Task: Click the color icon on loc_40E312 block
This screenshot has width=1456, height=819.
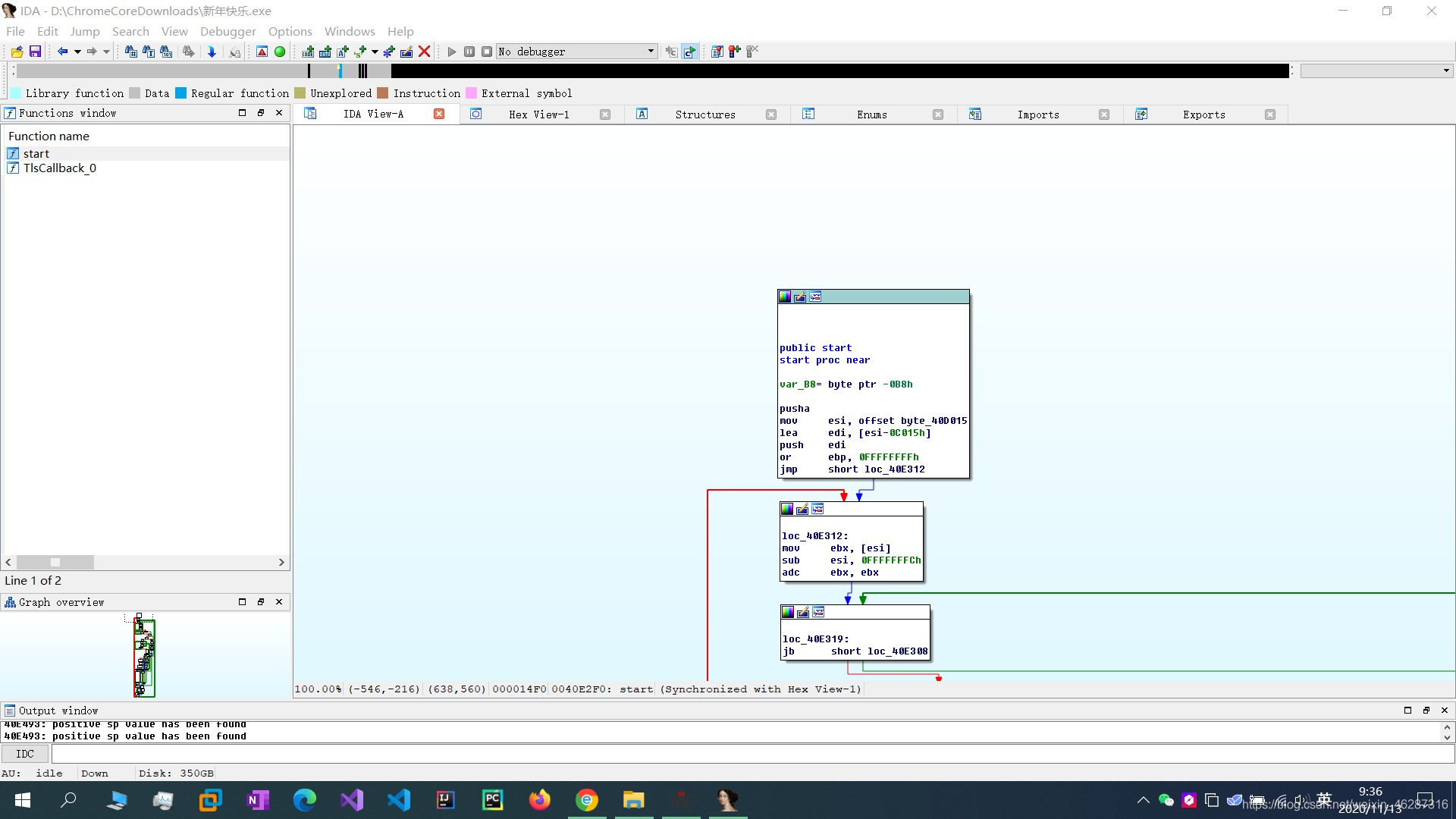Action: coord(787,509)
